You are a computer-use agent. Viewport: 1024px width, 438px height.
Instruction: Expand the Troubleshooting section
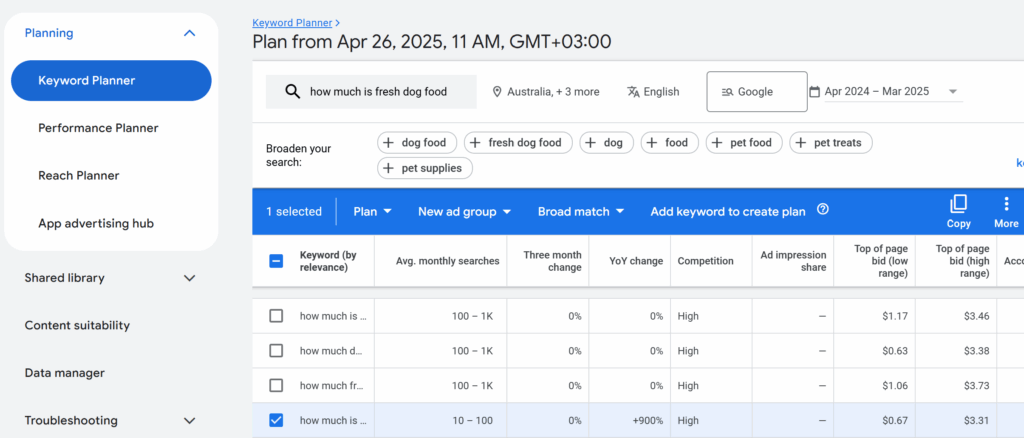(189, 420)
